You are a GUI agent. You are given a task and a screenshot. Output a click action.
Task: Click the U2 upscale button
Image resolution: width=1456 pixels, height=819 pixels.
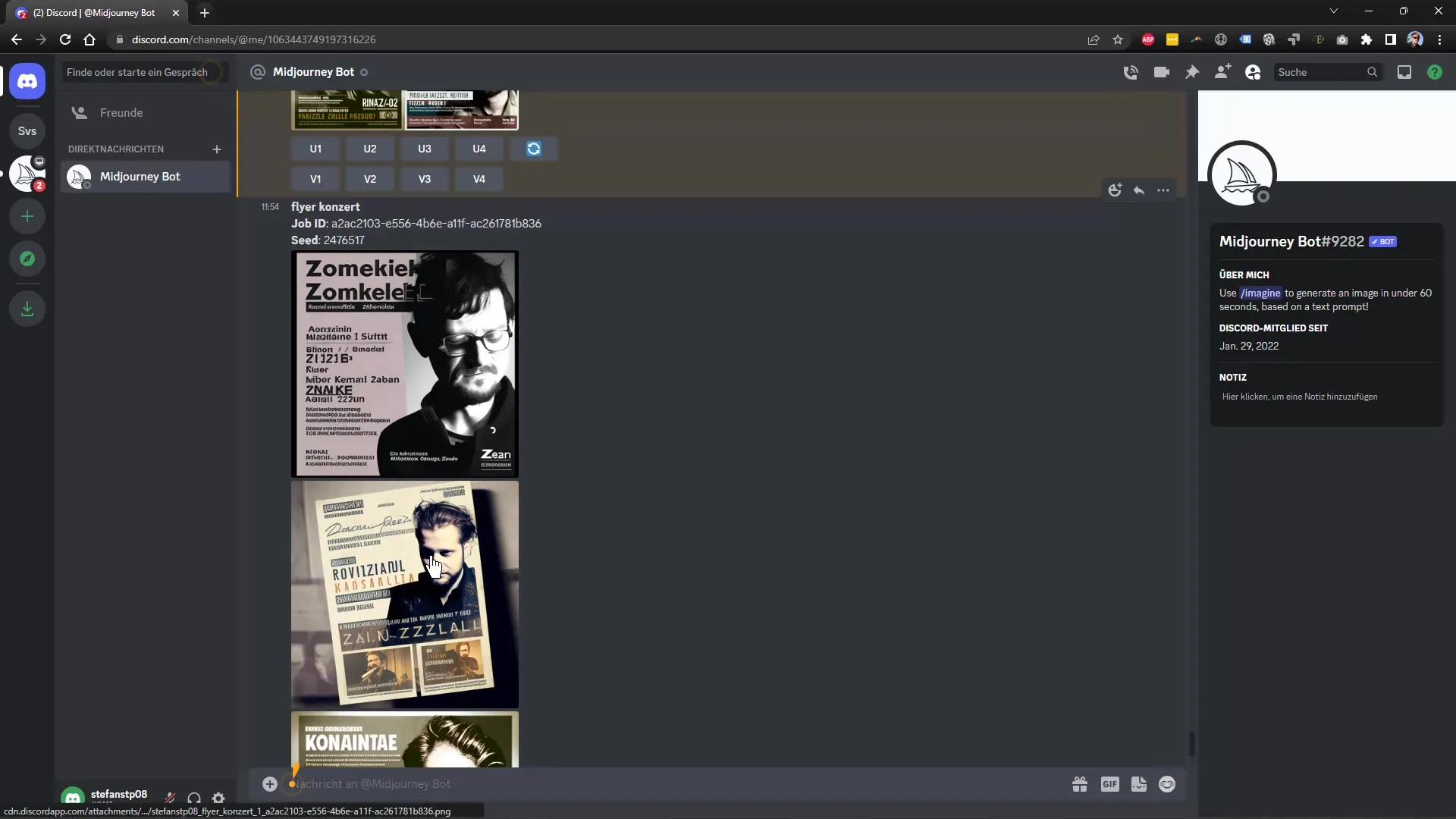tap(370, 149)
